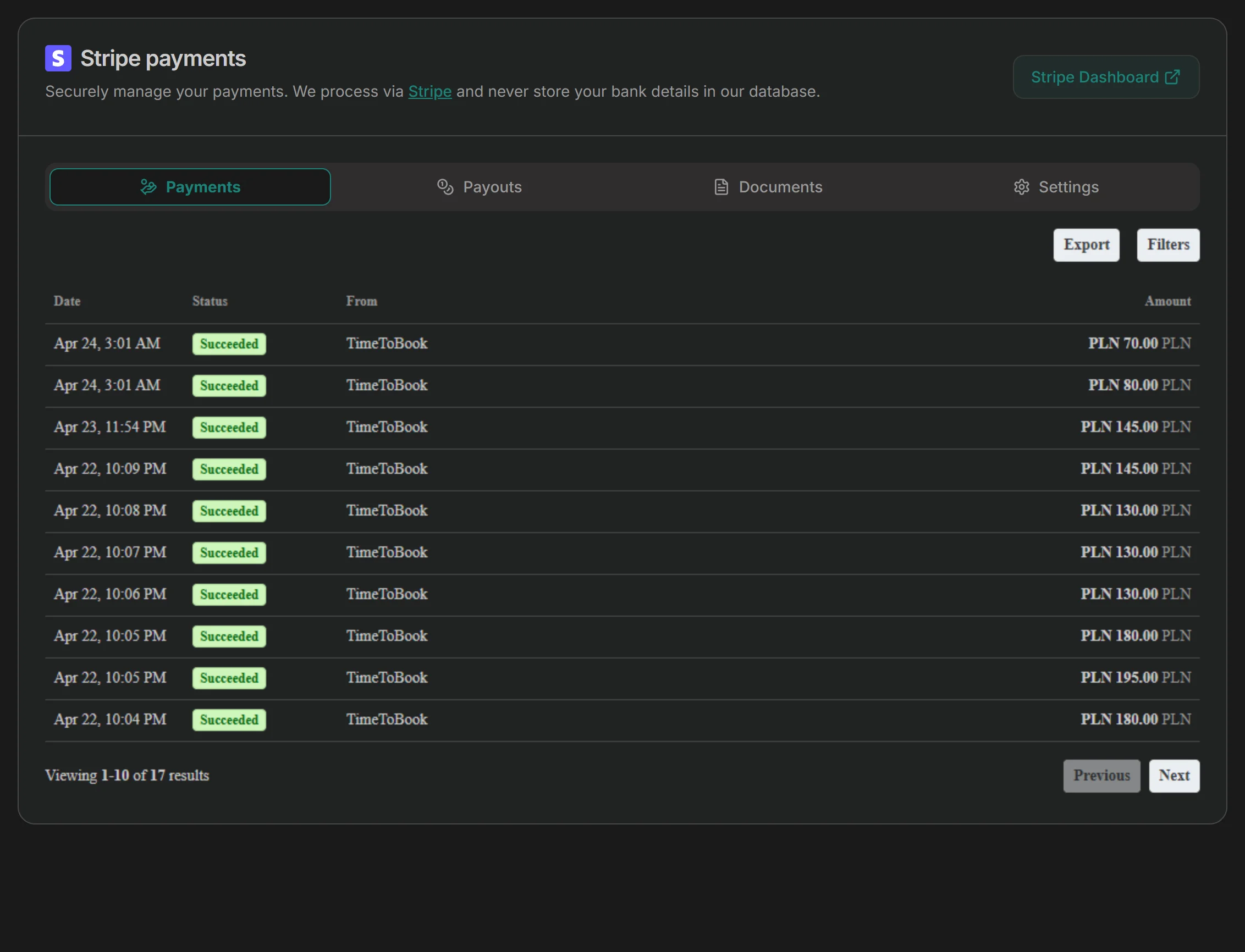Go to Next results page
Viewport: 1245px width, 952px height.
point(1174,776)
